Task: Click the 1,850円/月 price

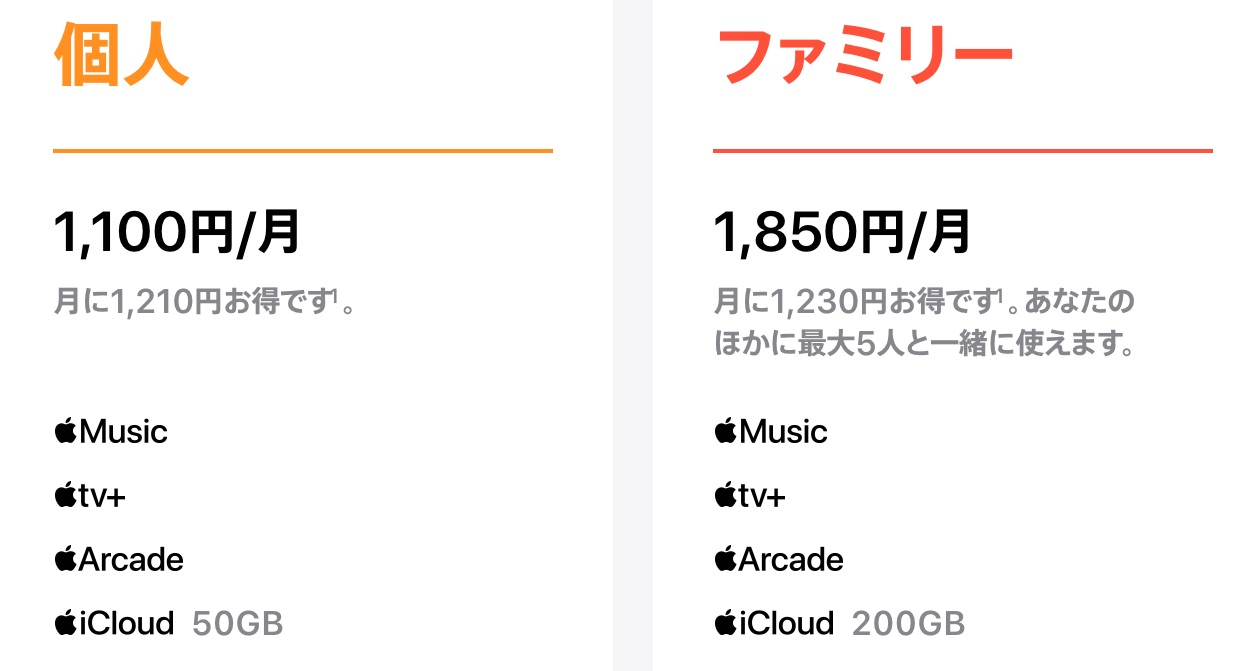Action: pyautogui.click(x=842, y=233)
